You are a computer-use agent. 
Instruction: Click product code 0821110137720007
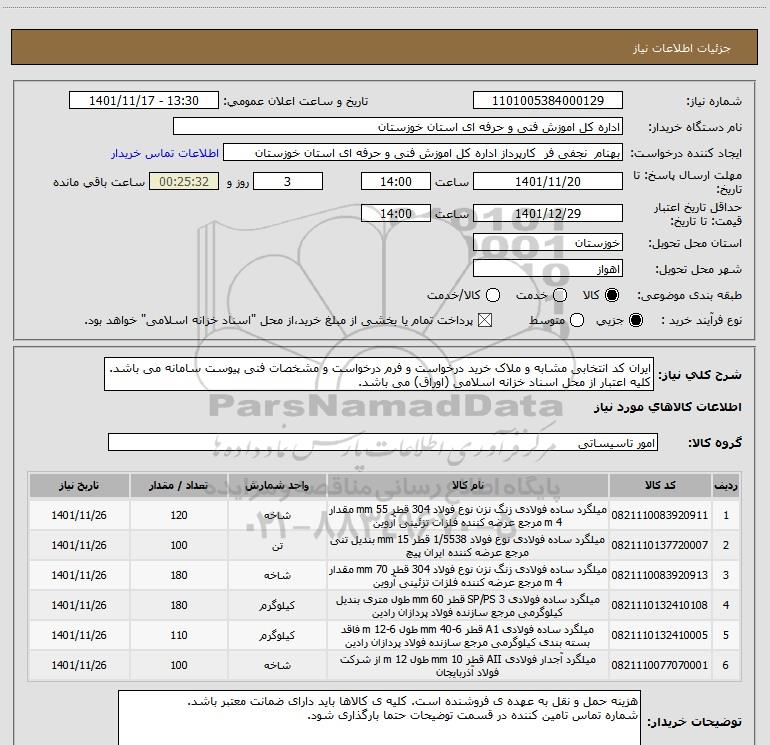[x=660, y=545]
